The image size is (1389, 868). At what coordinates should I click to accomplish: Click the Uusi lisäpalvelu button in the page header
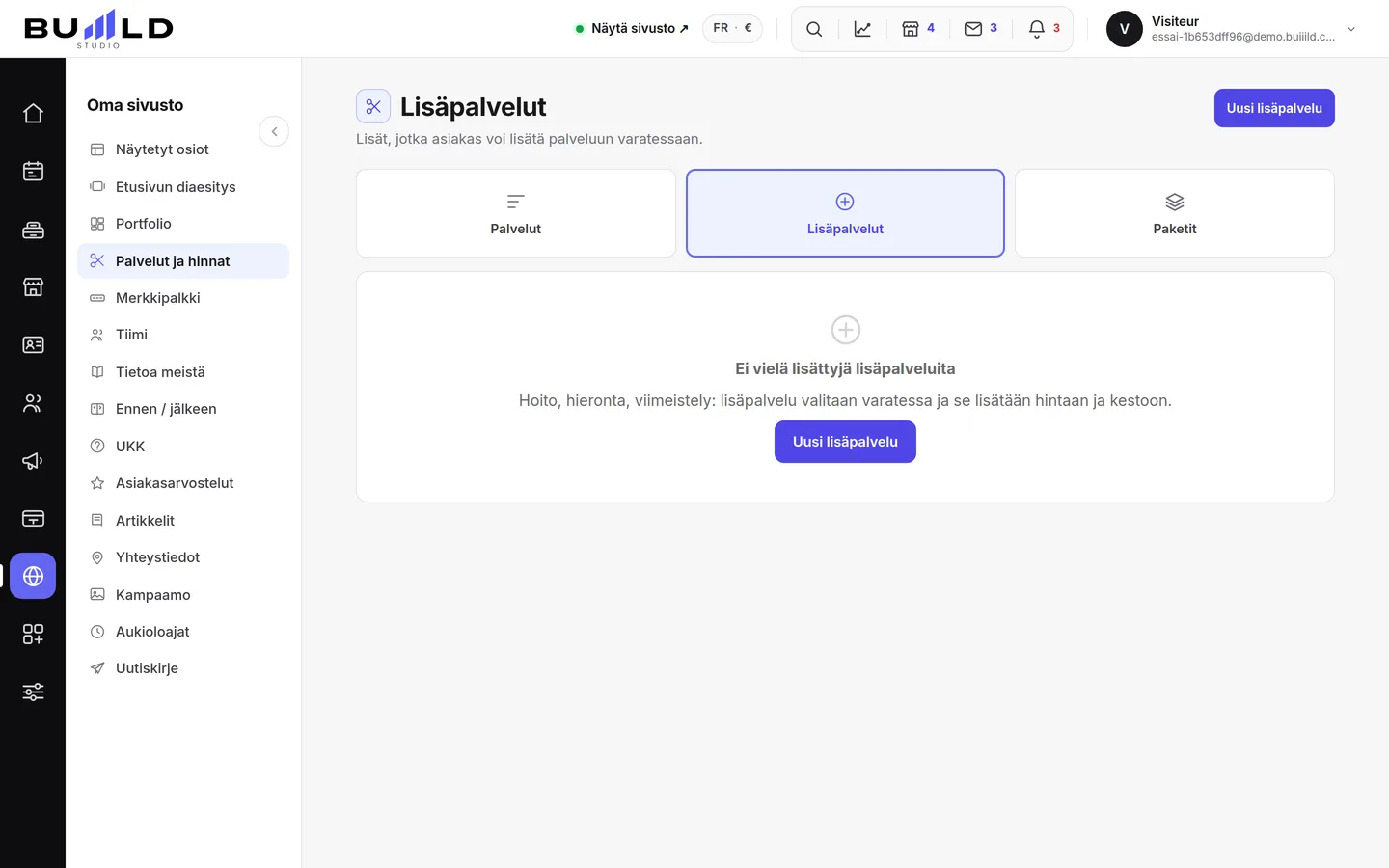click(x=1274, y=108)
